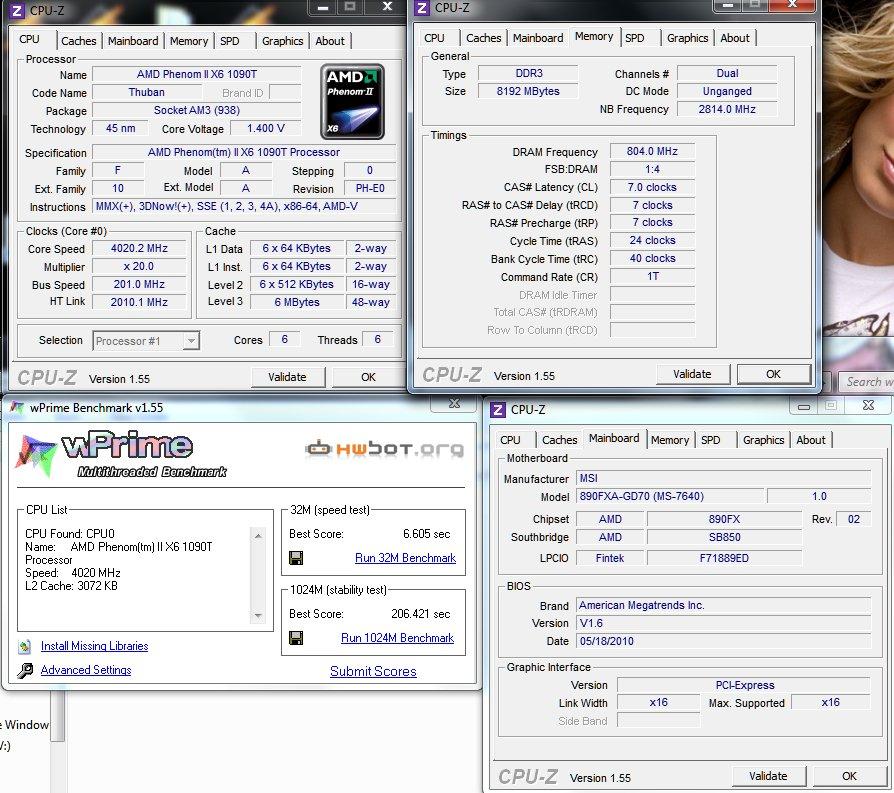Click the 32M best score 6.605 sec
Image resolution: width=894 pixels, height=793 pixels.
click(426, 534)
